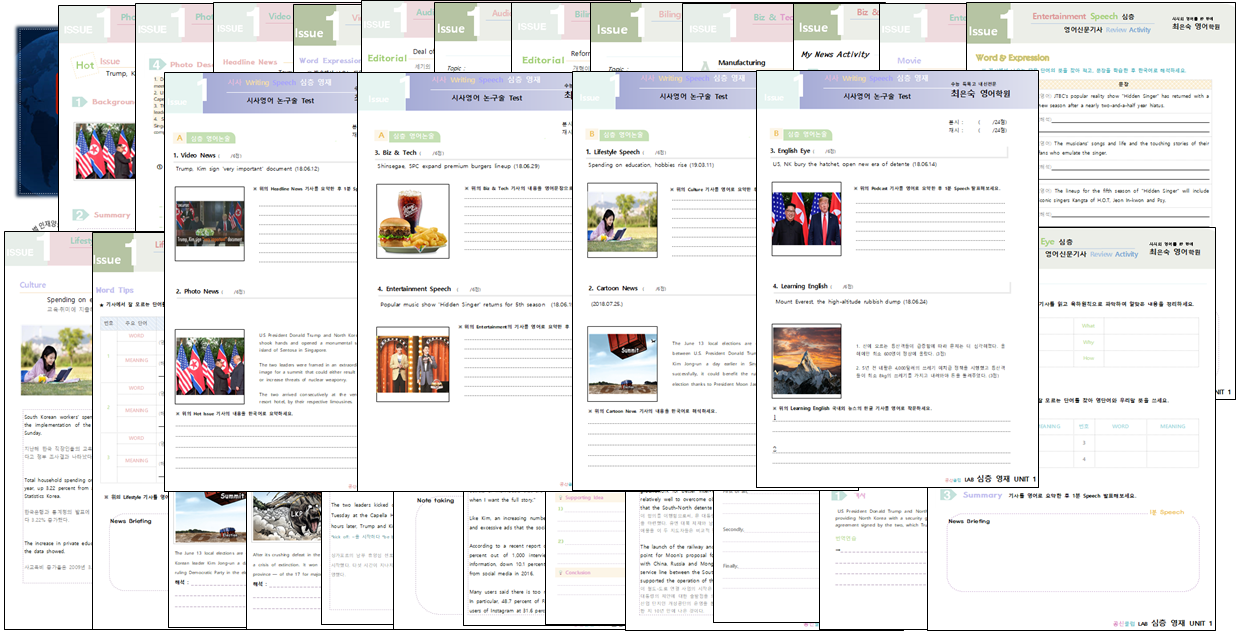Click the B badge above Lifestyle Speech

point(592,133)
